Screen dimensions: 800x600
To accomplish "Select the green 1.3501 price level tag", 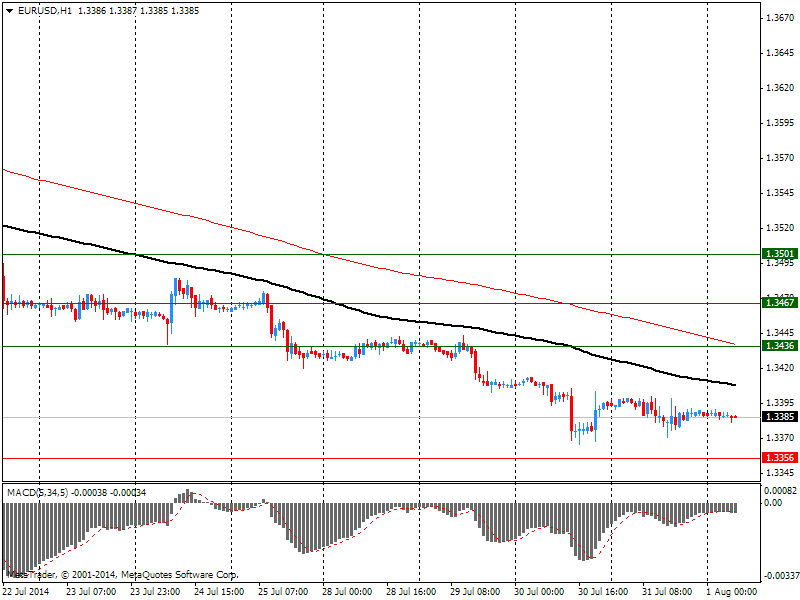I will point(779,254).
